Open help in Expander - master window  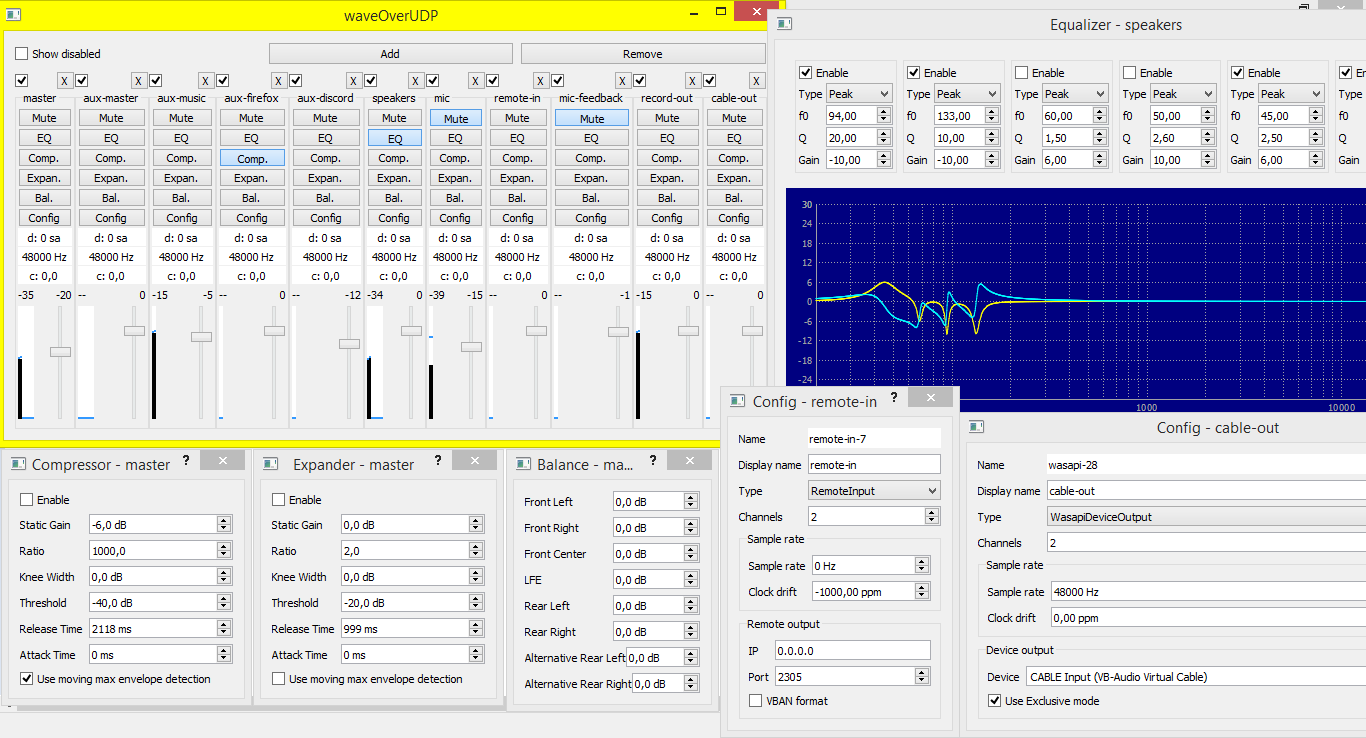coord(437,461)
